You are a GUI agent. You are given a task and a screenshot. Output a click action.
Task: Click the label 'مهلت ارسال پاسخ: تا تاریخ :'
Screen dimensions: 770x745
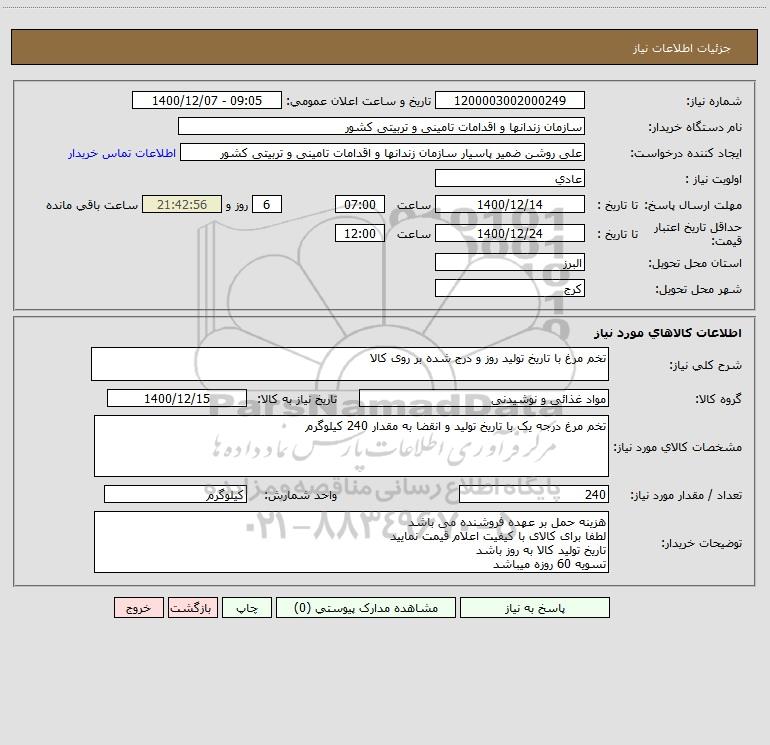coord(670,205)
